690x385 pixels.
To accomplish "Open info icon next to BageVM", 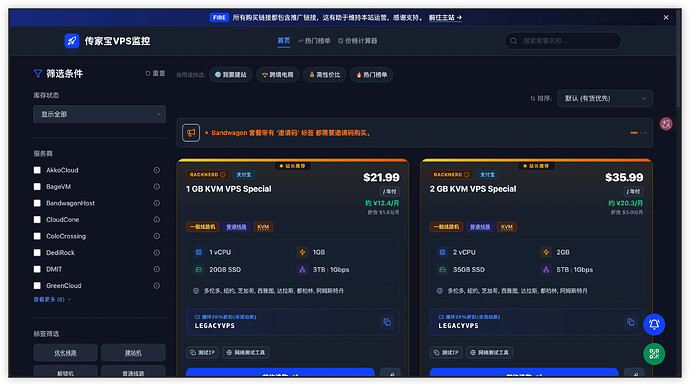I will click(x=157, y=187).
